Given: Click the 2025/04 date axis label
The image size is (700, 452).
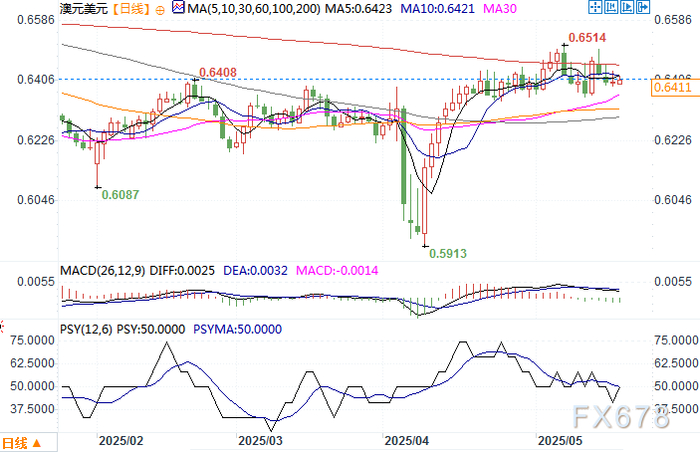Looking at the screenshot, I should 407,441.
